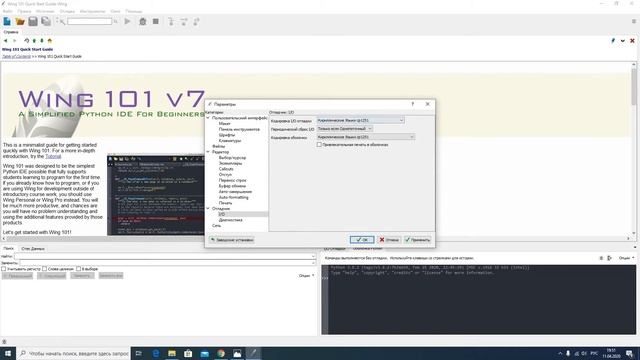Screen dimensions: 640x360
Task: Click the Run green arrow icon
Action: (x=127, y=21)
